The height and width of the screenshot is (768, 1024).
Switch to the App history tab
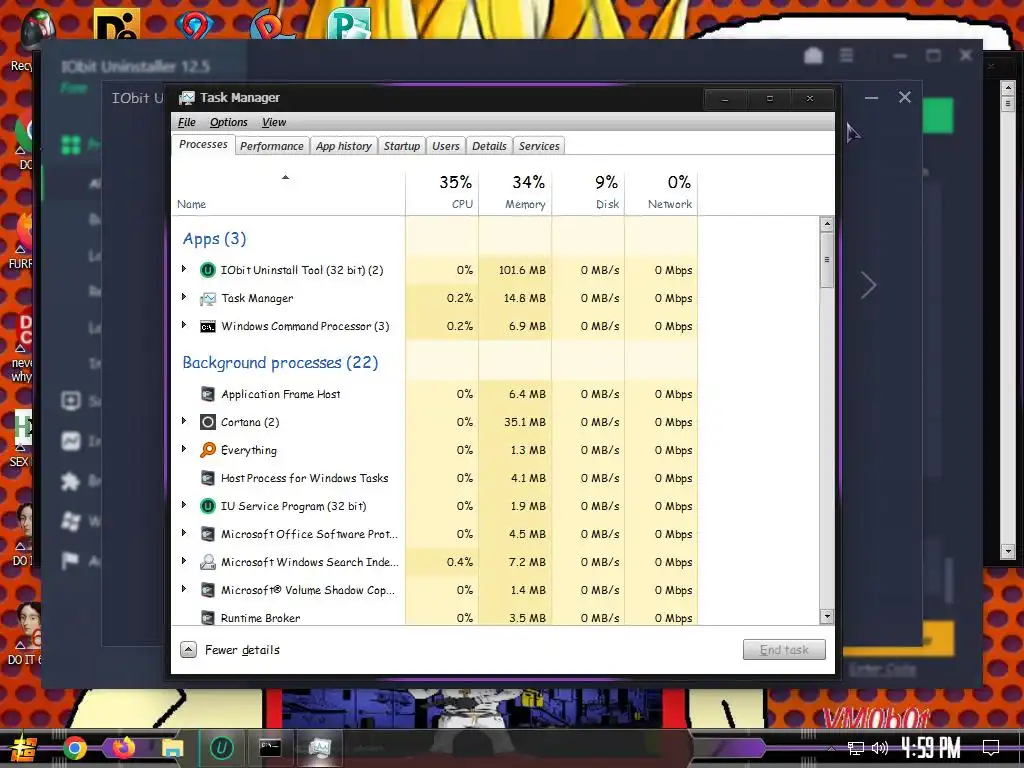pos(344,146)
